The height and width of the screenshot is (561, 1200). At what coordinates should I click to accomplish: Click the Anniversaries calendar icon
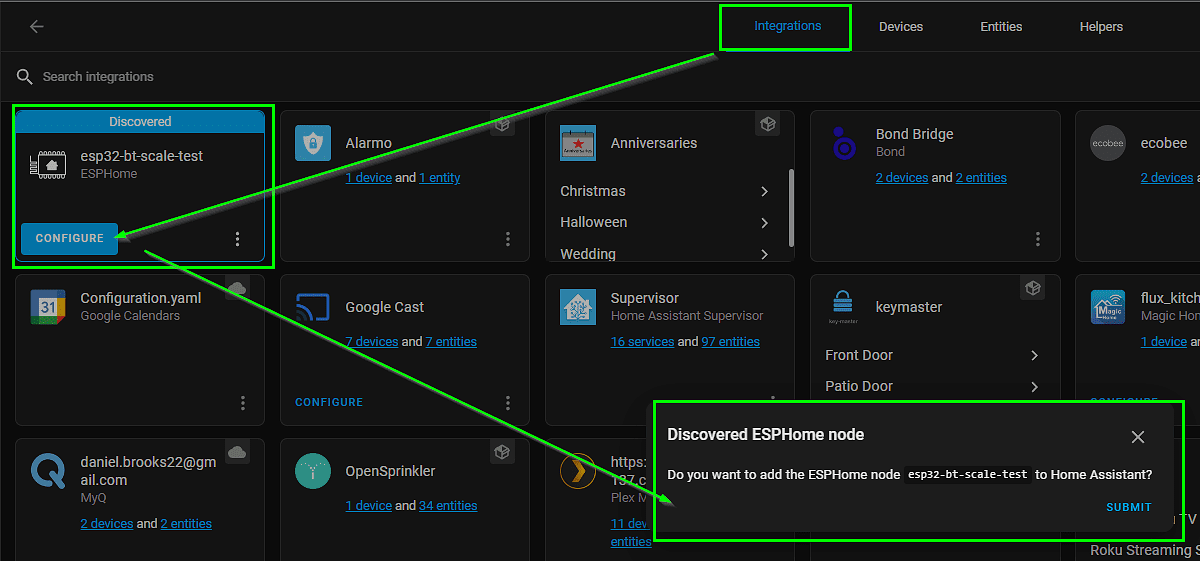pos(578,144)
